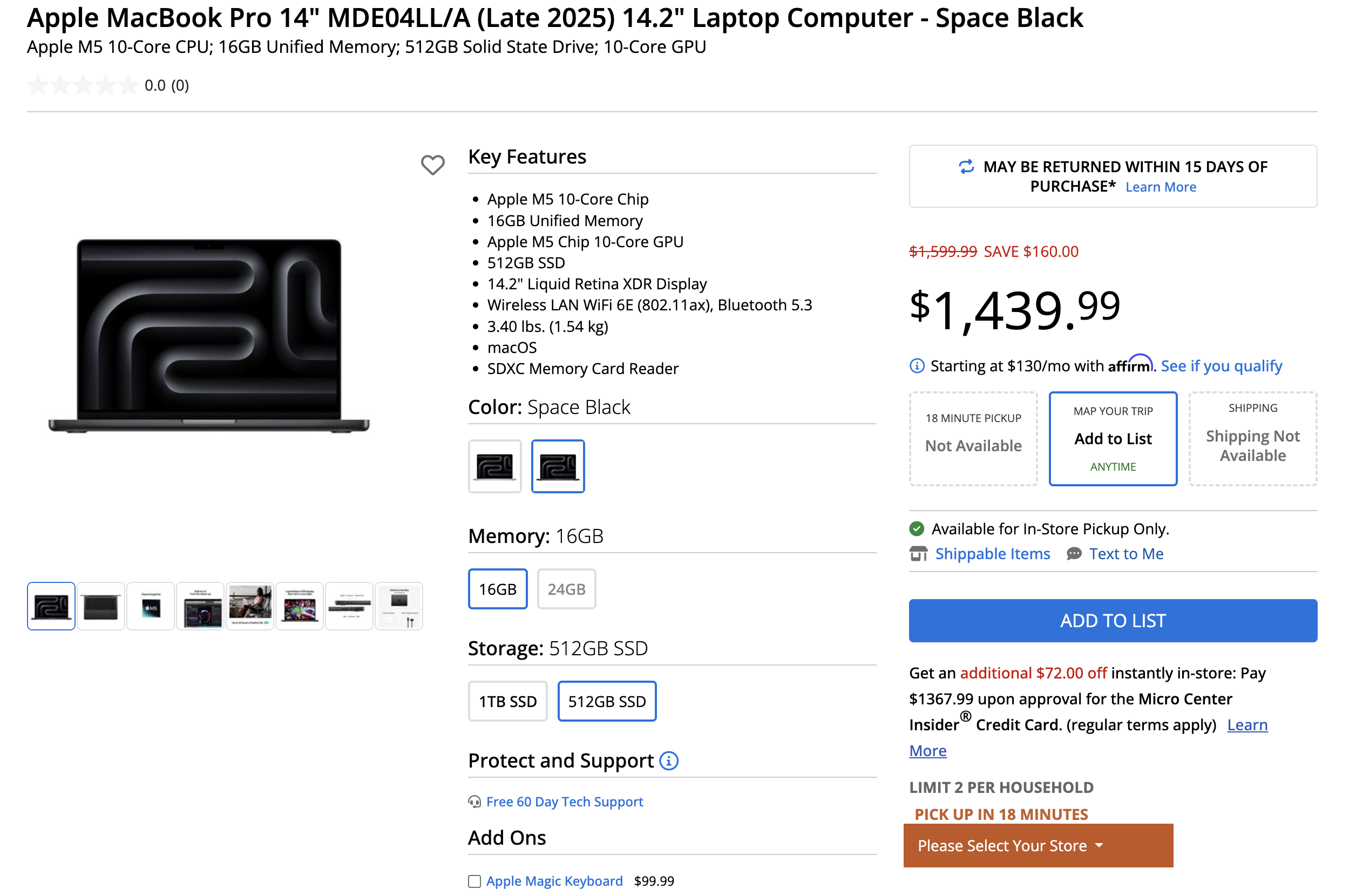1356x896 pixels.
Task: Click Learn More about the return policy
Action: tap(1160, 186)
